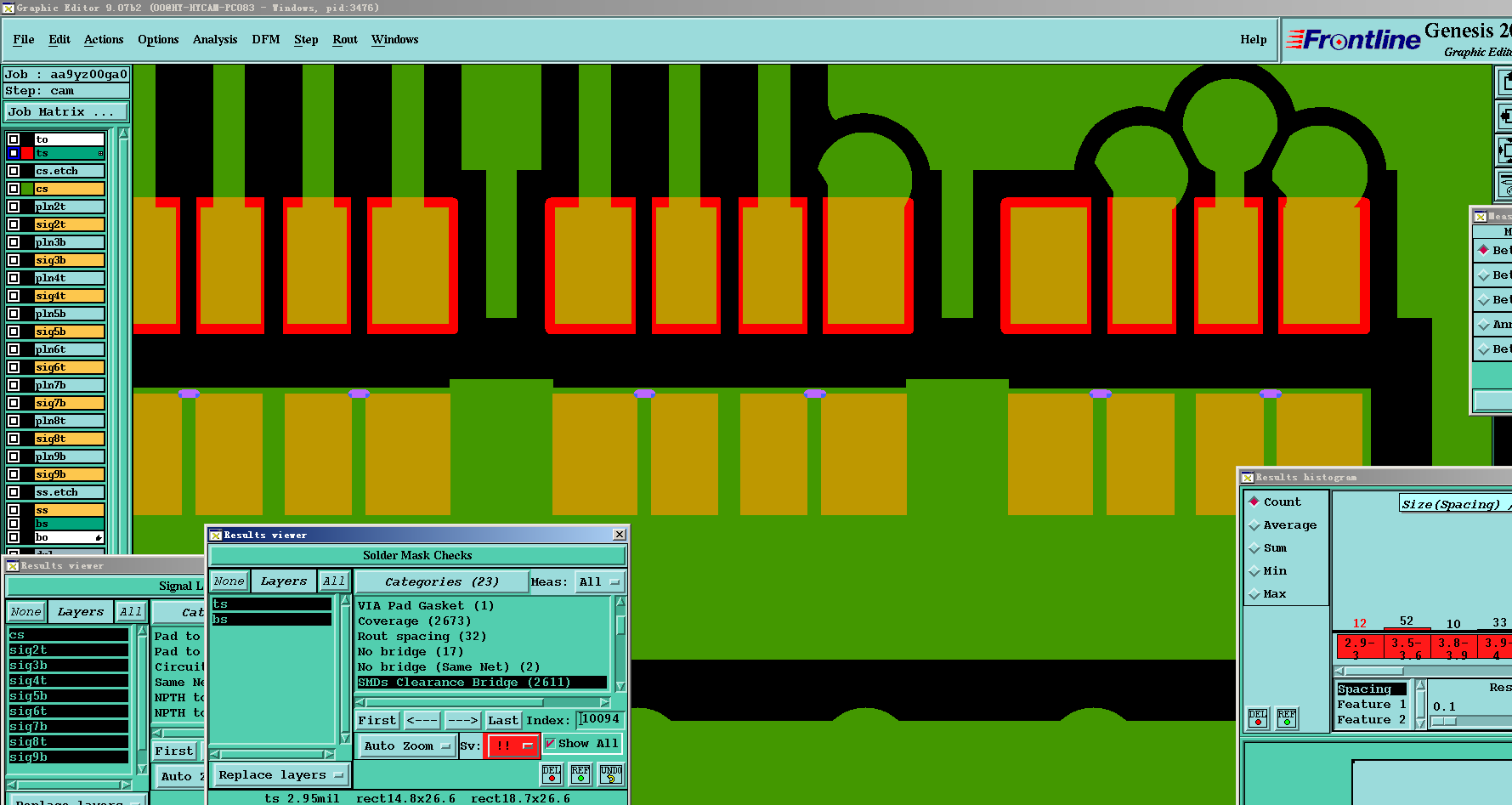Select sig5b in Signal Layer results list
Screen dimensions: 1512x805
point(68,696)
